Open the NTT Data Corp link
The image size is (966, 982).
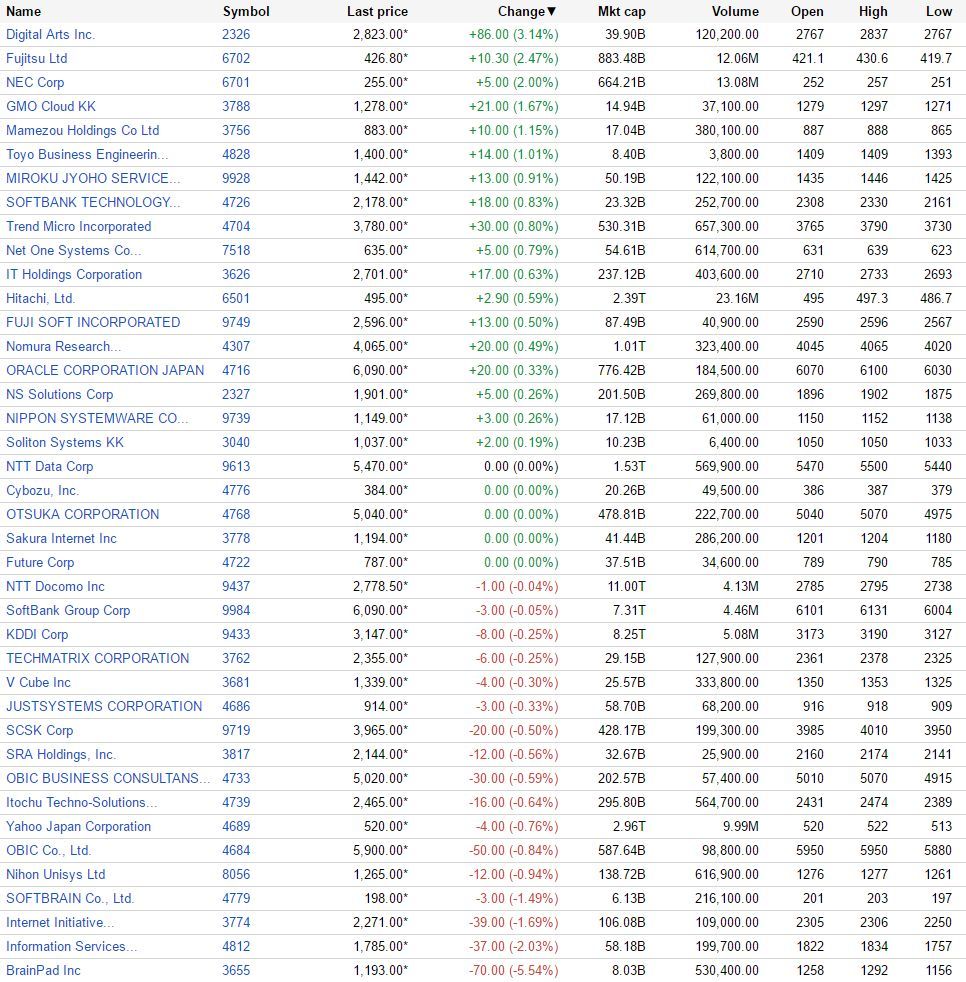click(x=49, y=467)
